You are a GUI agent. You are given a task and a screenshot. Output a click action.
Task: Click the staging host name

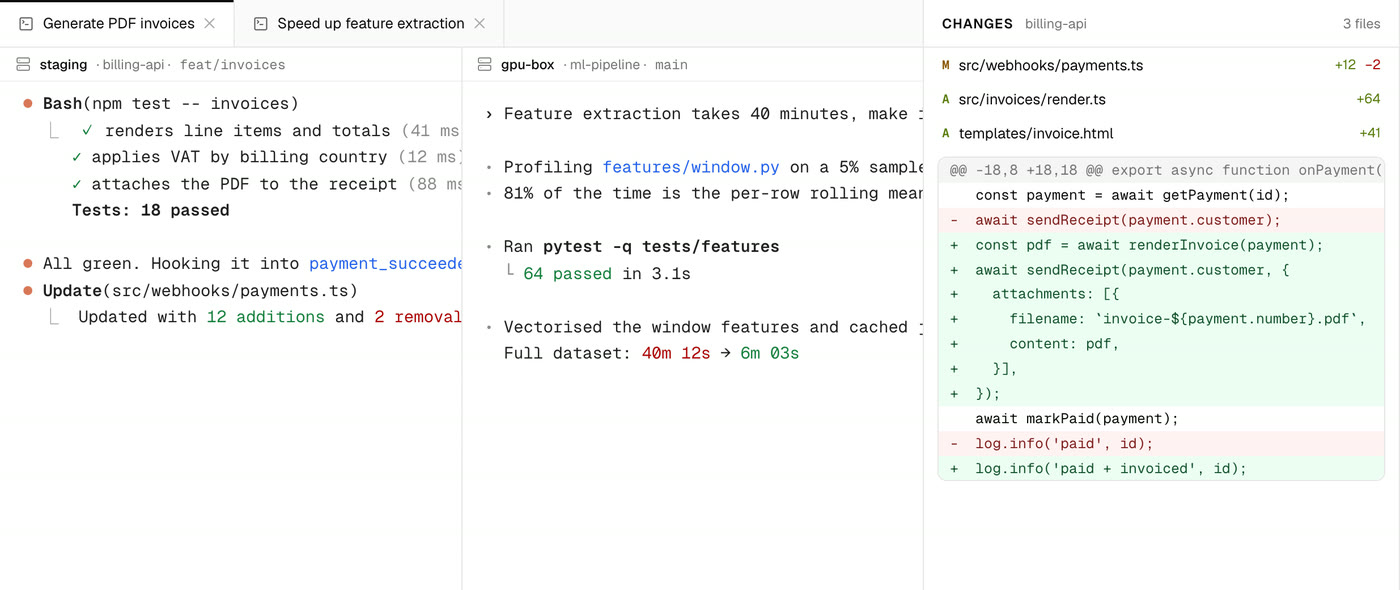pyautogui.click(x=64, y=64)
